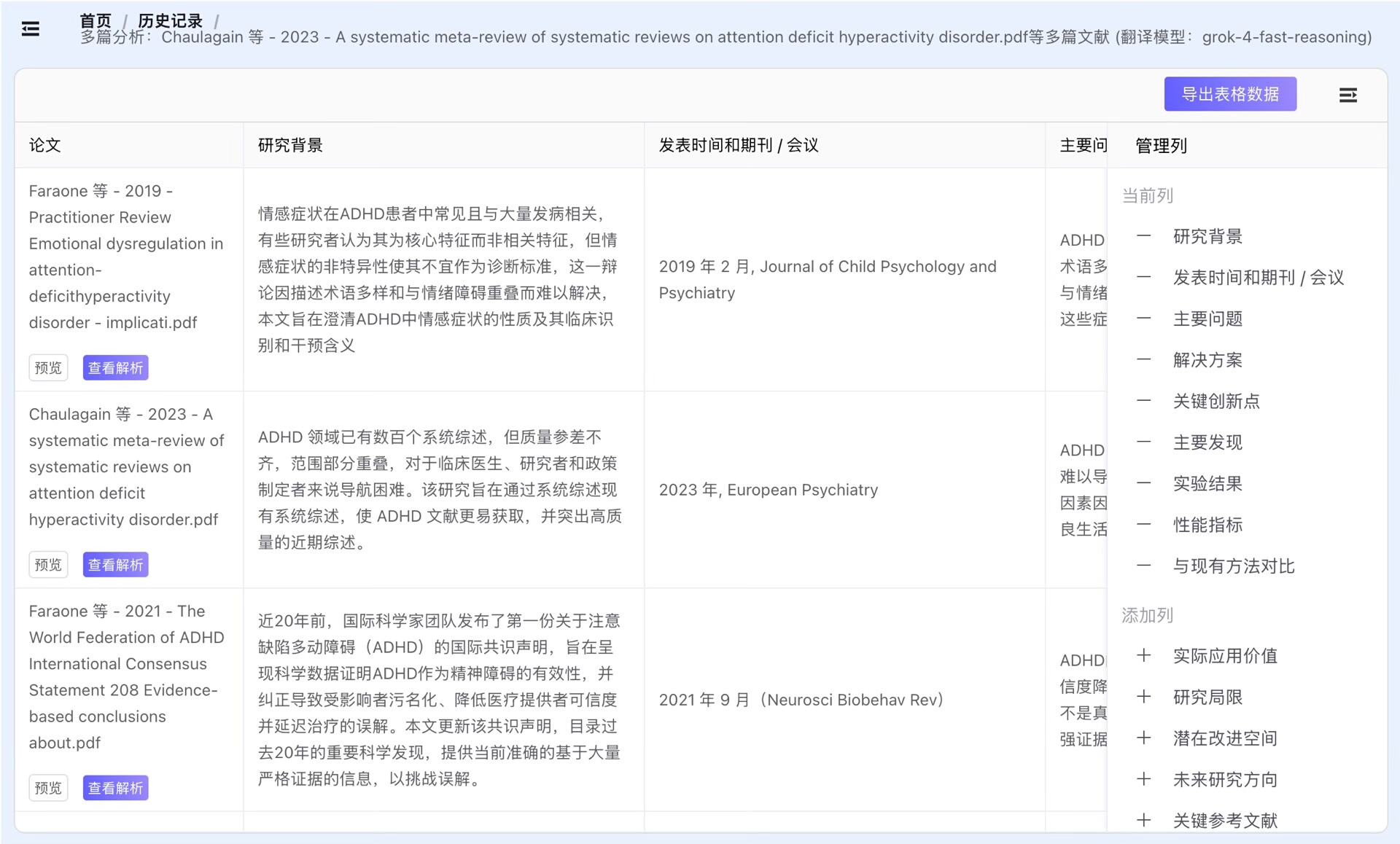Click column manager icon next to export button
Viewport: 1400px width, 844px height.
(x=1347, y=95)
